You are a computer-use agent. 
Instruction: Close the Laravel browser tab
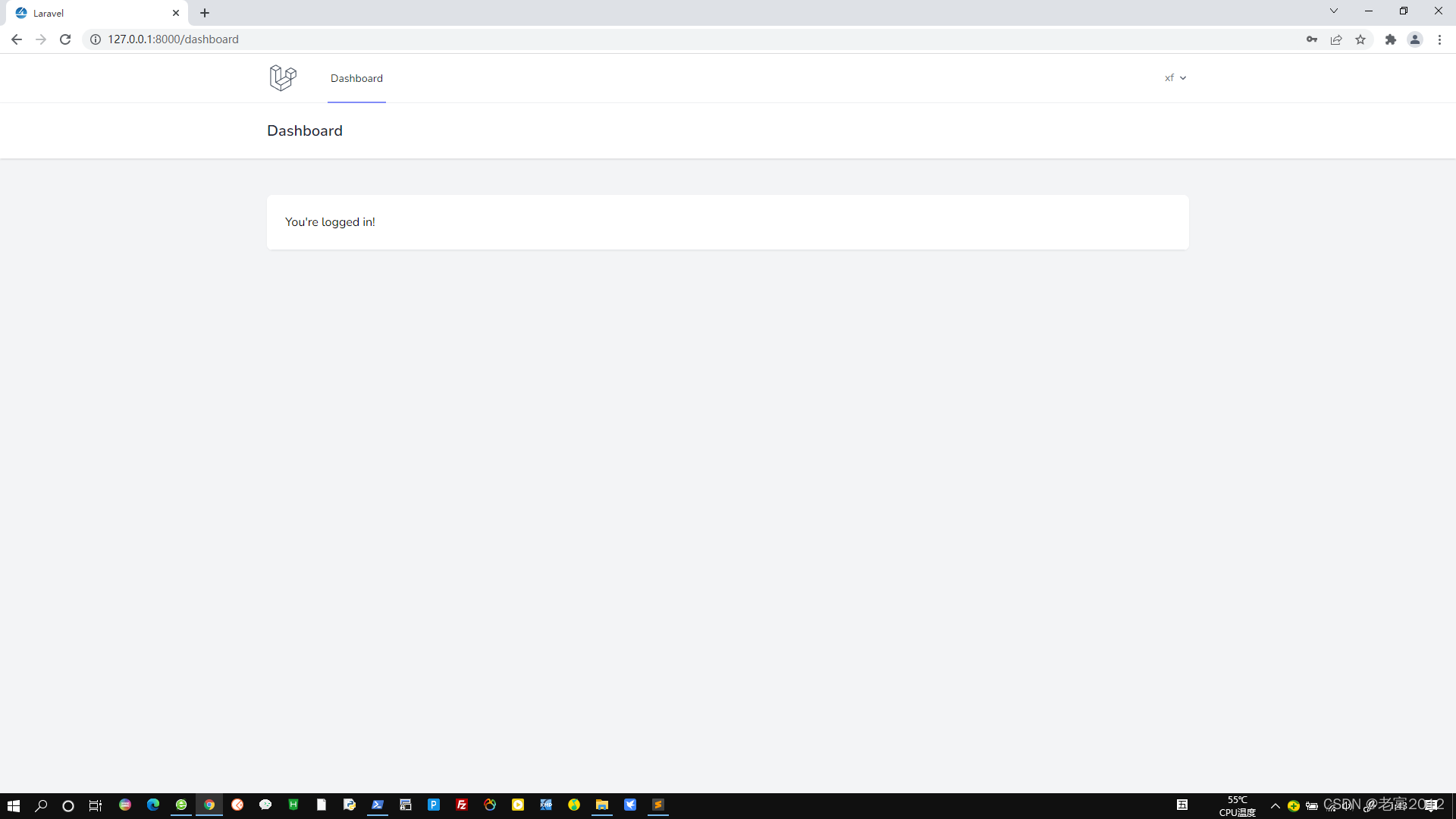176,13
